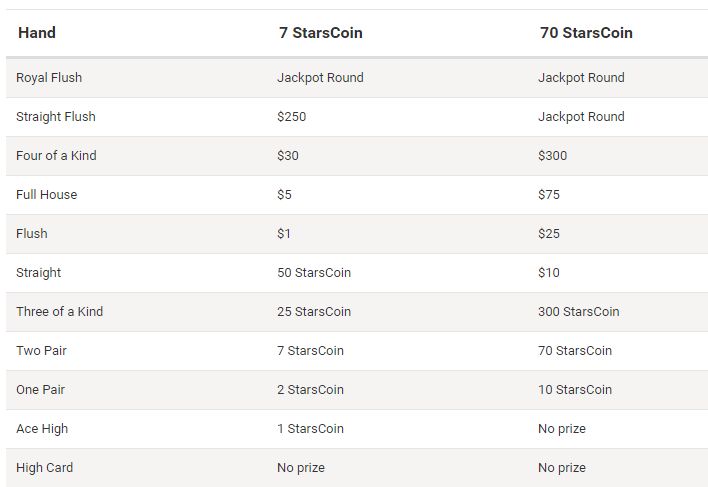Select the $25 Flush prize cell

[549, 234]
